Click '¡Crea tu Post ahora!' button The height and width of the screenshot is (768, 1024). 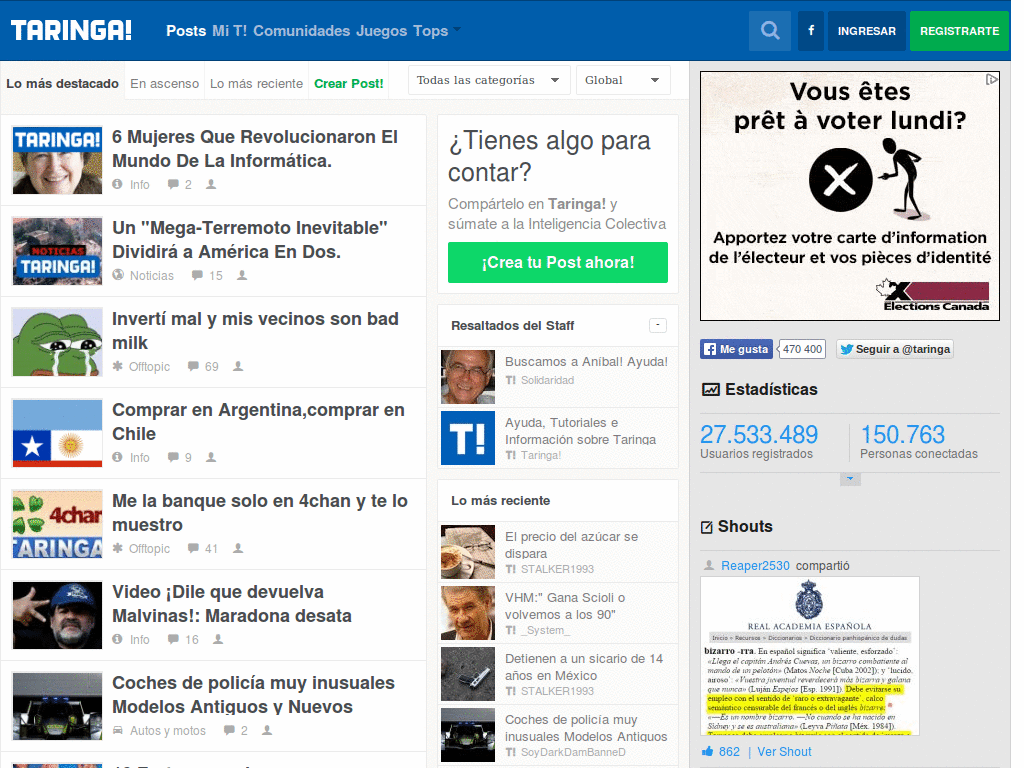click(x=558, y=263)
